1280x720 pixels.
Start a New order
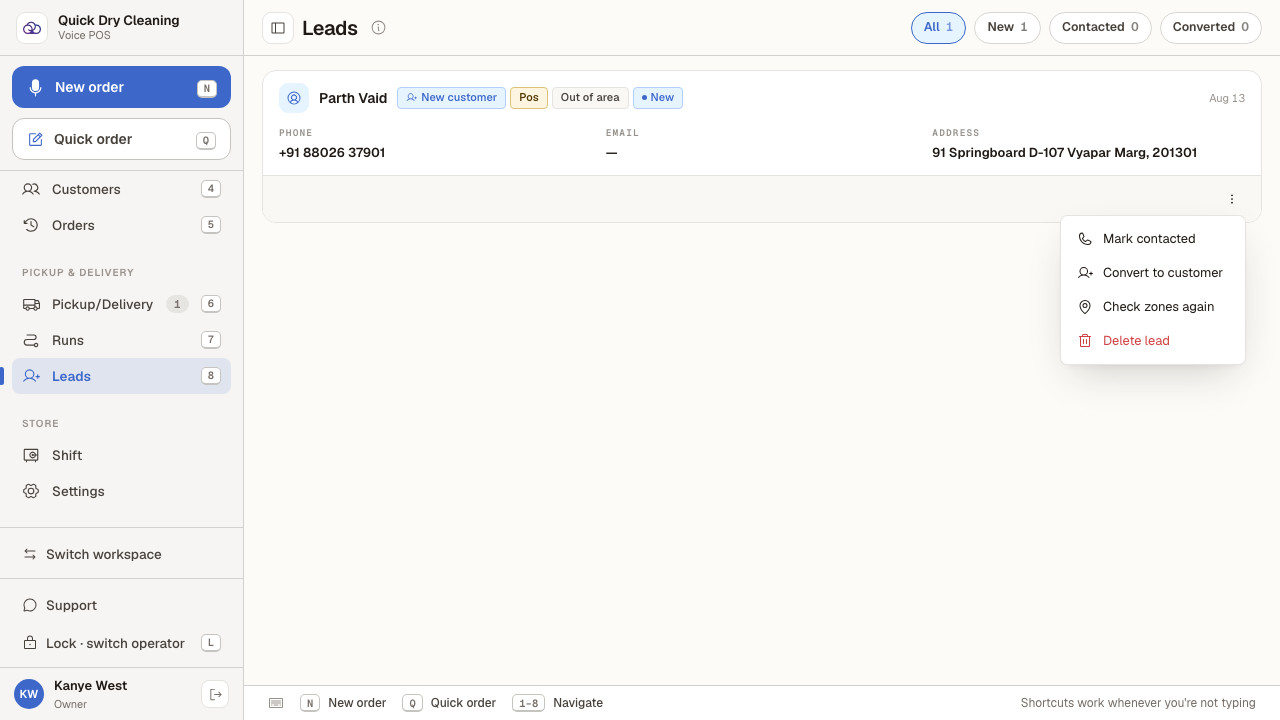pyautogui.click(x=121, y=87)
